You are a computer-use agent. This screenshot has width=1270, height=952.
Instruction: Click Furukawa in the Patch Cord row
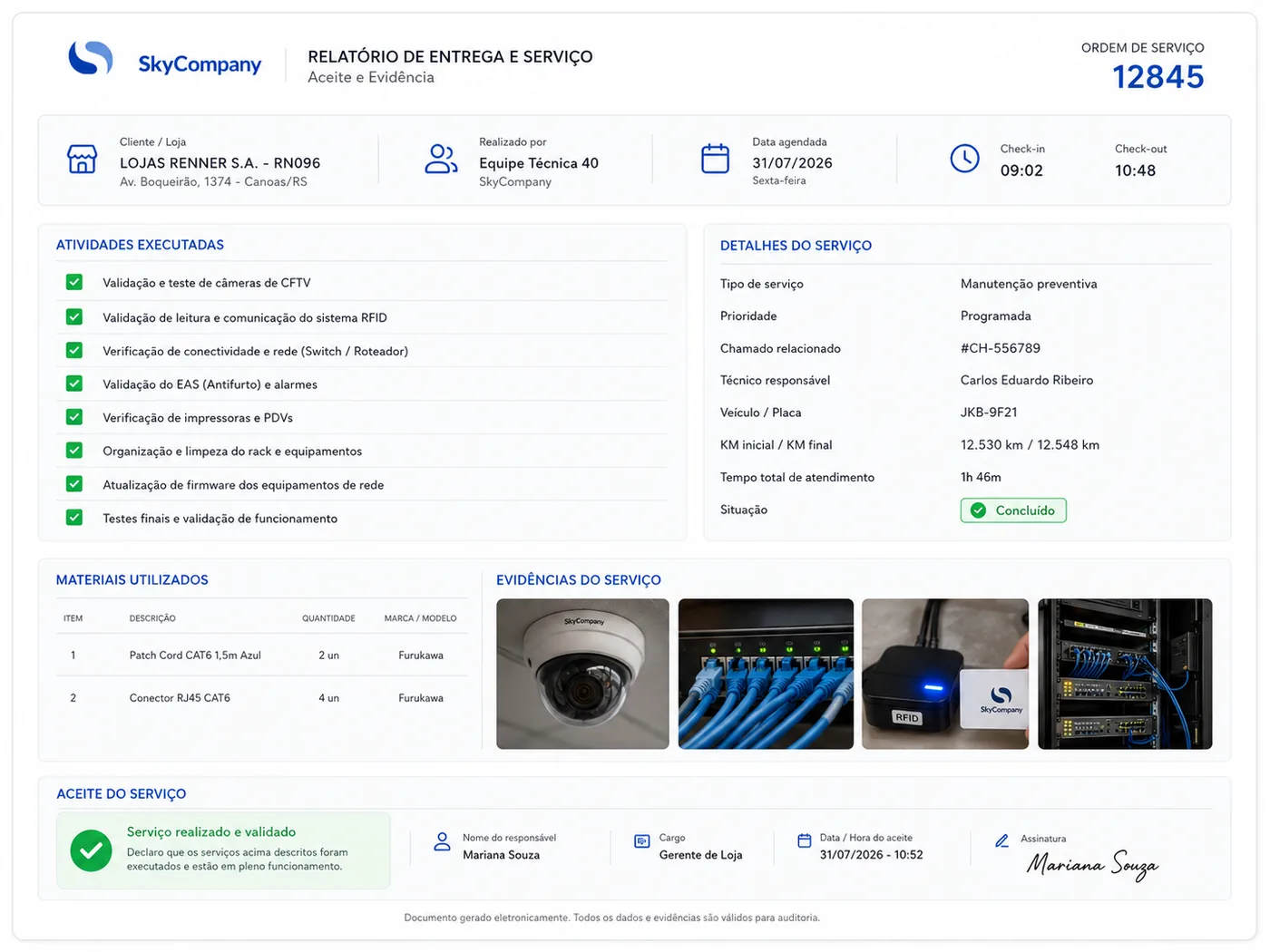click(421, 655)
